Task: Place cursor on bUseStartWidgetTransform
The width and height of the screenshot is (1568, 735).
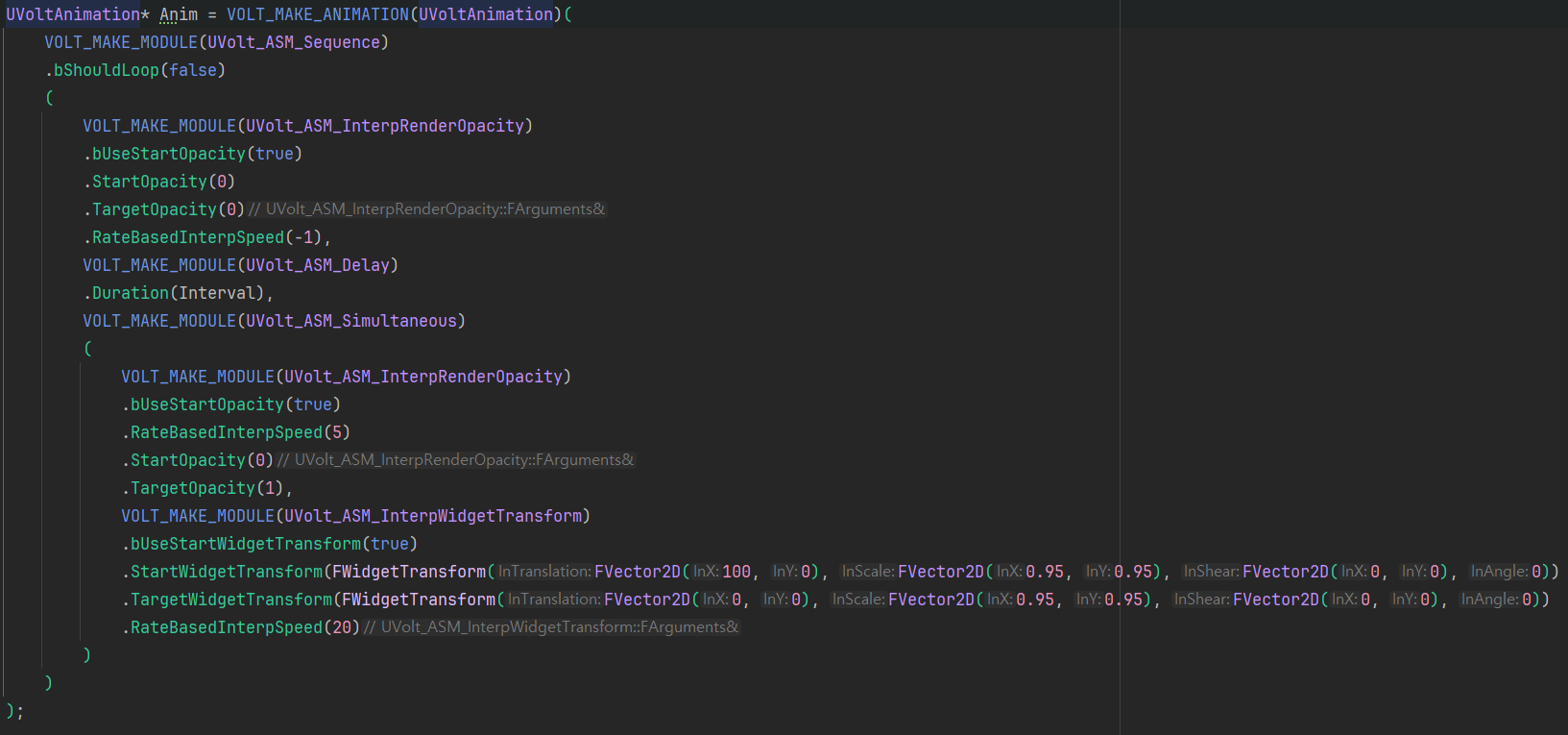Action: point(246,544)
